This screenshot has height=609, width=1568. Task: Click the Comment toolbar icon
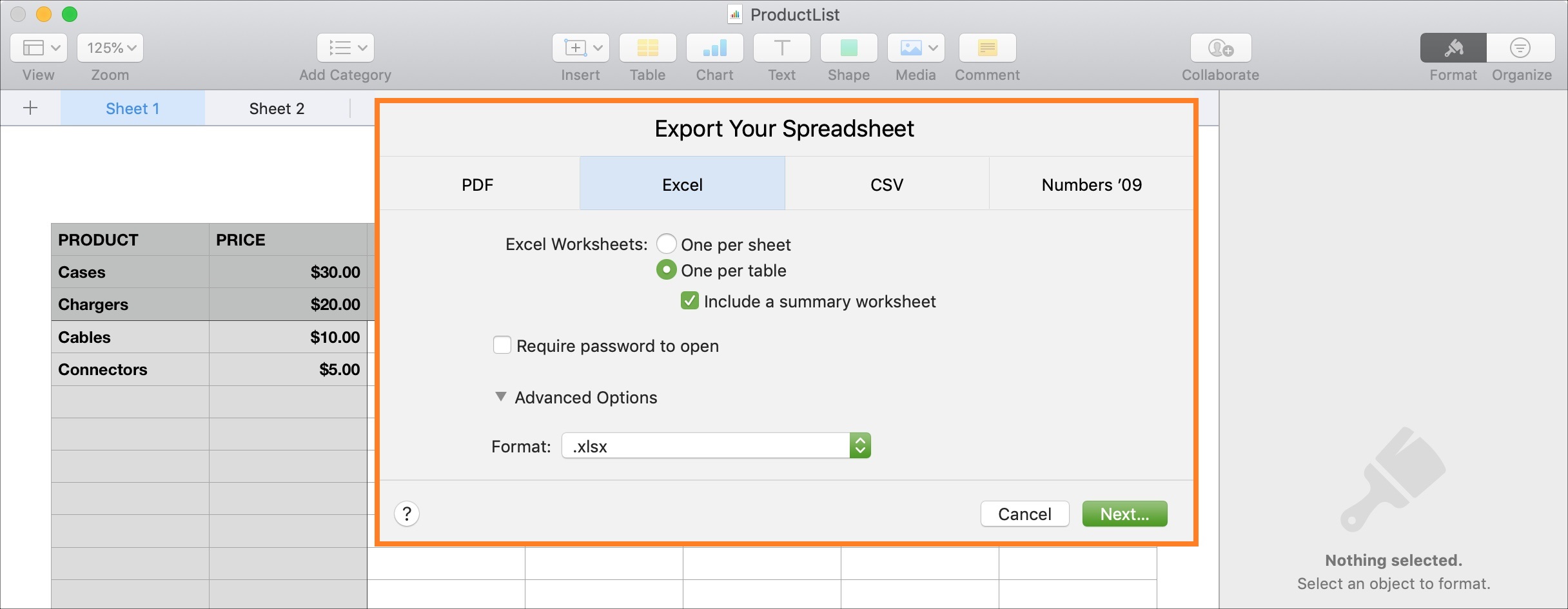pos(988,48)
